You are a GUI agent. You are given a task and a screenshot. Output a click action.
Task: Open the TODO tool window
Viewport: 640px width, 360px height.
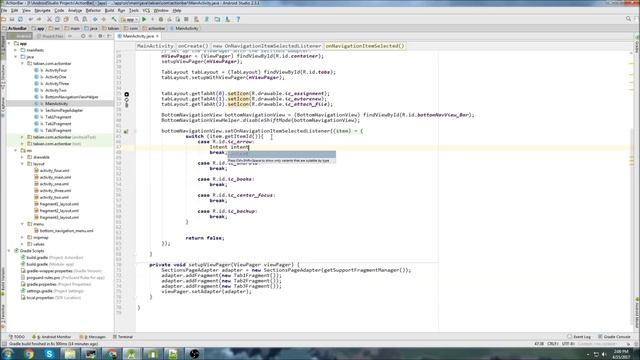[17, 337]
